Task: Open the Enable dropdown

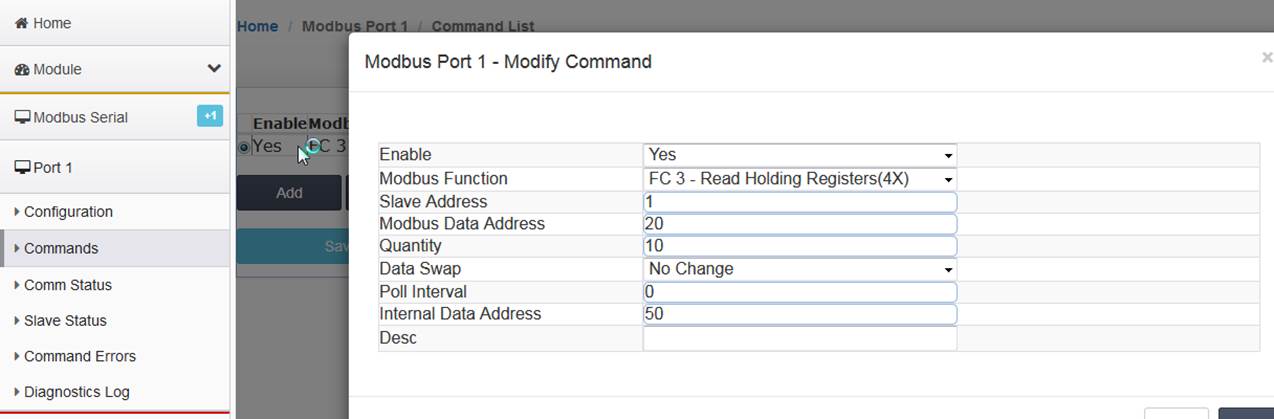Action: click(x=800, y=155)
